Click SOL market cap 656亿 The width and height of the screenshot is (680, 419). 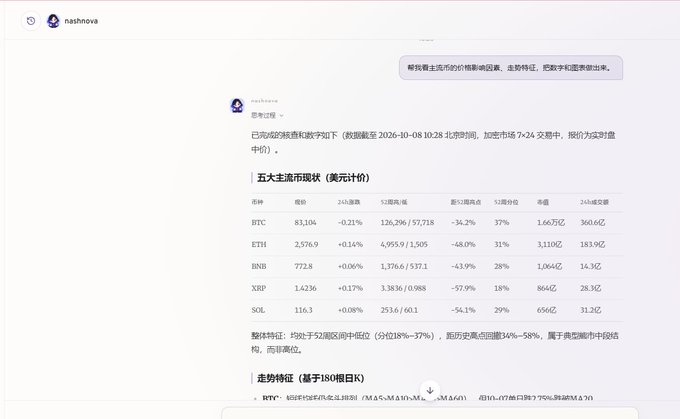pyautogui.click(x=546, y=310)
